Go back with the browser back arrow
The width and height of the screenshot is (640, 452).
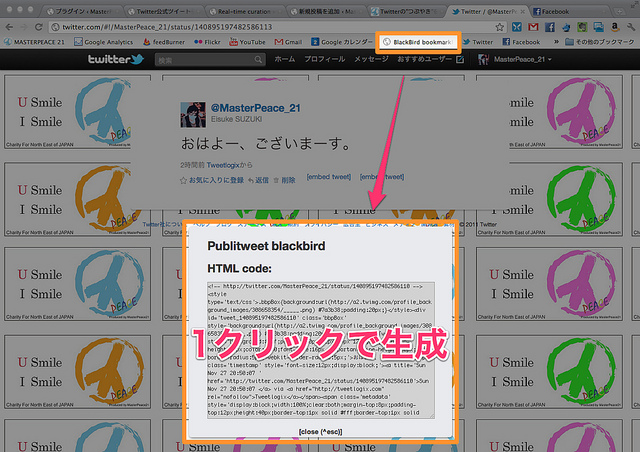pos(9,27)
